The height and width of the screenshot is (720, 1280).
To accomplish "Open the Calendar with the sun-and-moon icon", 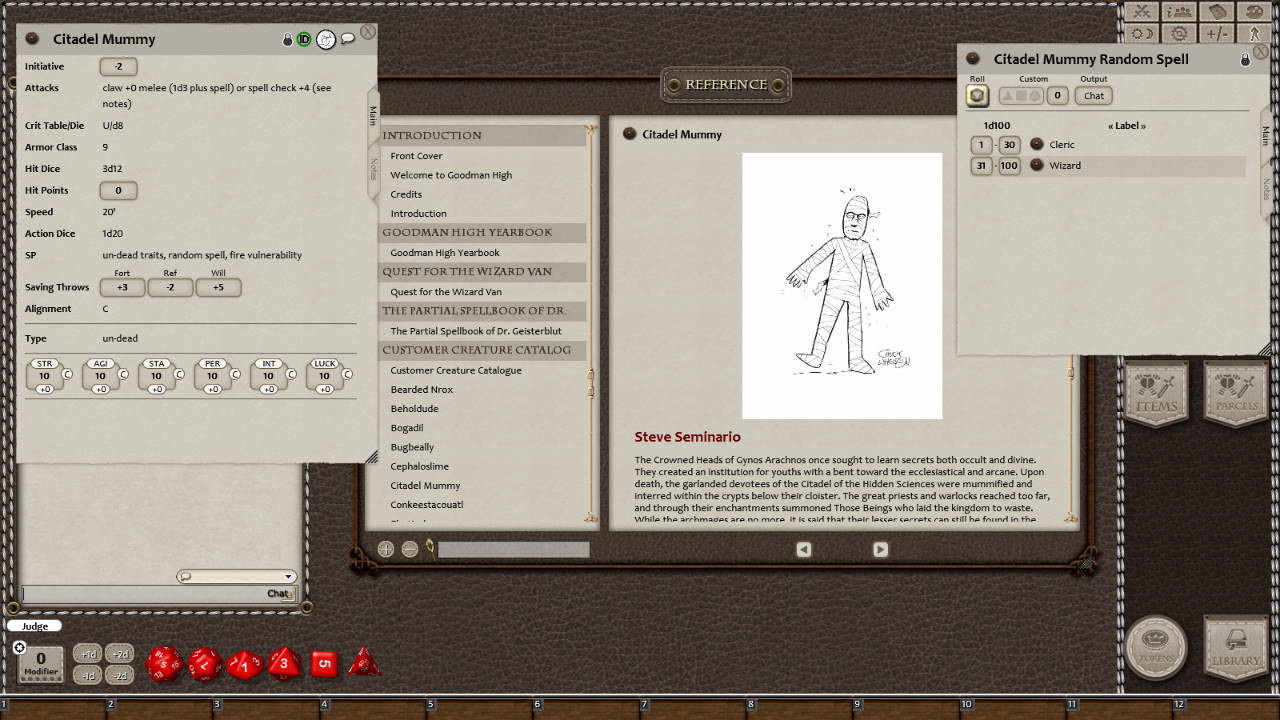I will tap(1140, 33).
